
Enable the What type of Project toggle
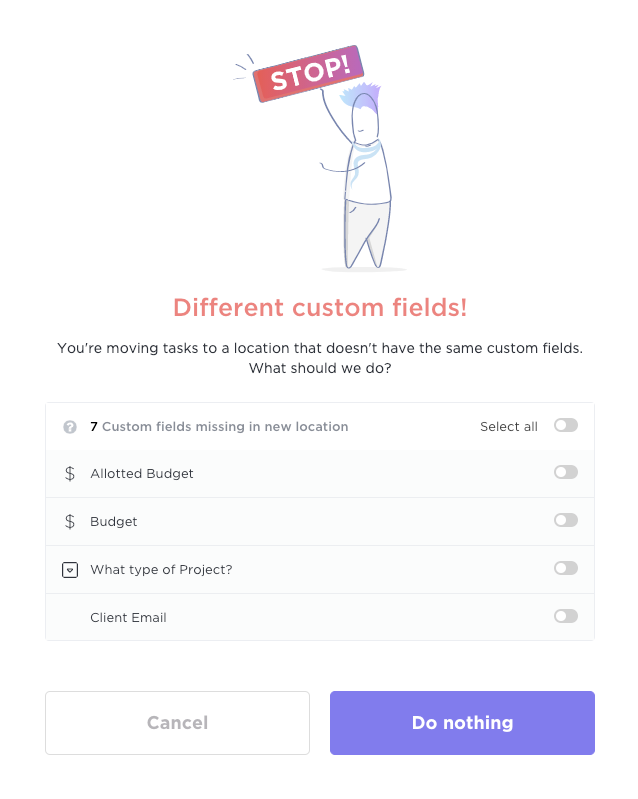[x=566, y=568]
